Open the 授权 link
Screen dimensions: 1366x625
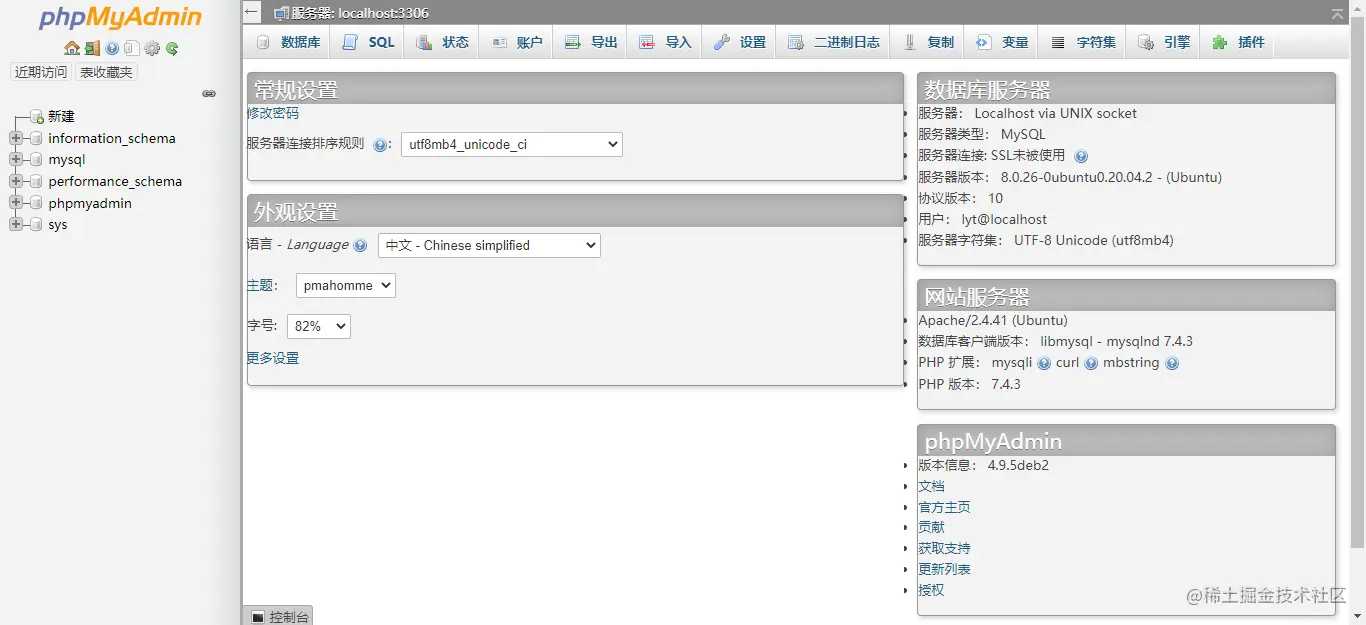click(x=932, y=590)
